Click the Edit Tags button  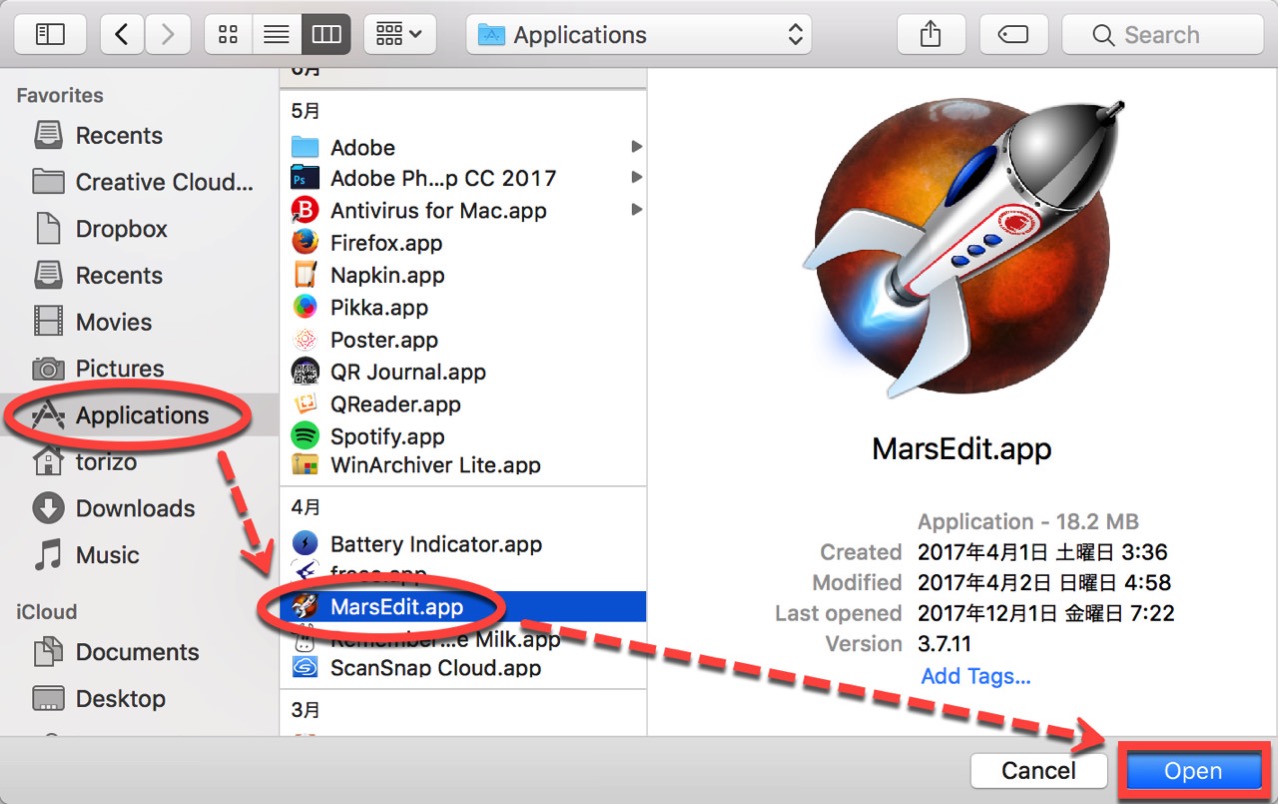1013,35
